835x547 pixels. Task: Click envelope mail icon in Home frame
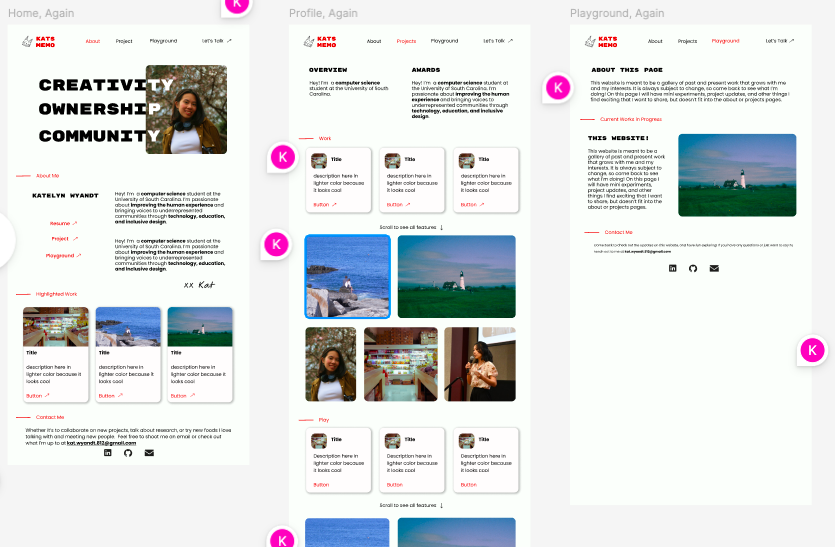149,453
